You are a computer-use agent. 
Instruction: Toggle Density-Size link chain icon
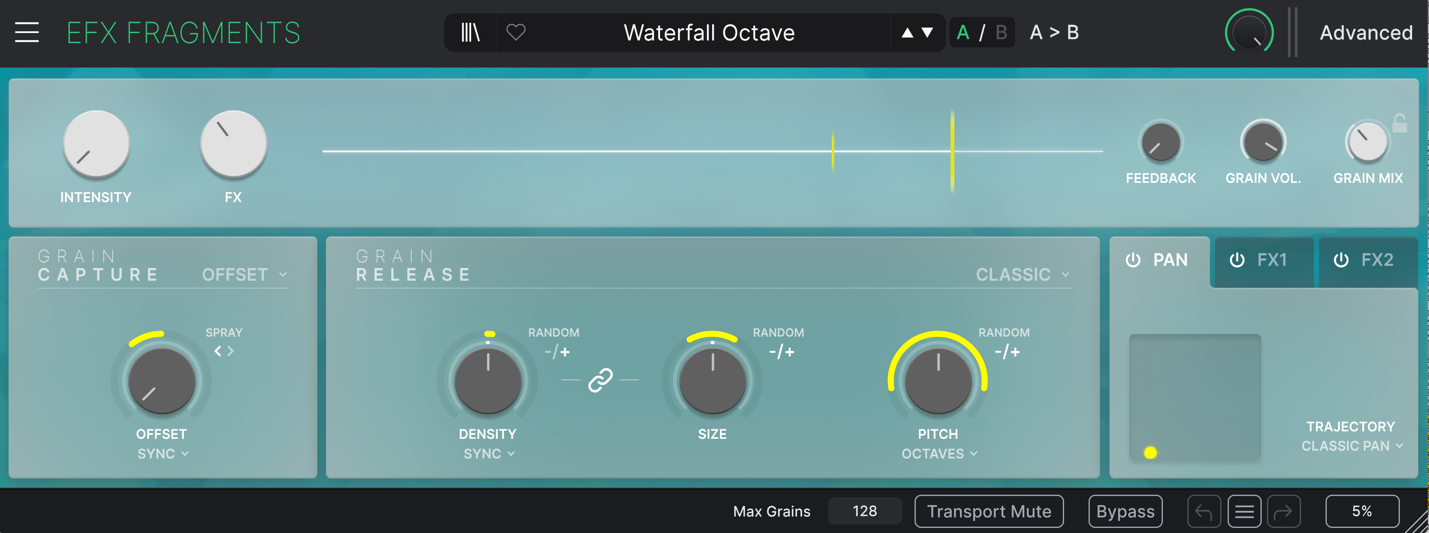pos(600,380)
